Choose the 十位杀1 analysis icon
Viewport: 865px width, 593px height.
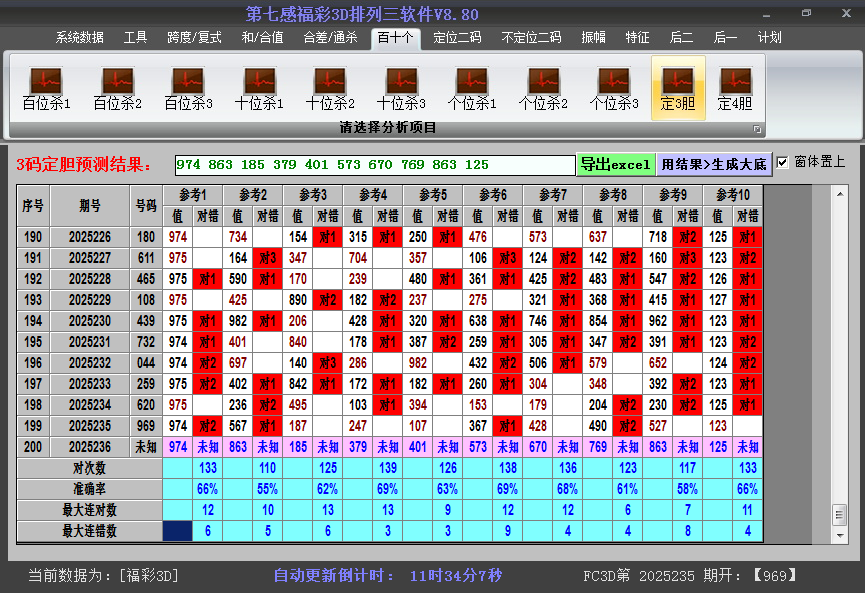259,88
